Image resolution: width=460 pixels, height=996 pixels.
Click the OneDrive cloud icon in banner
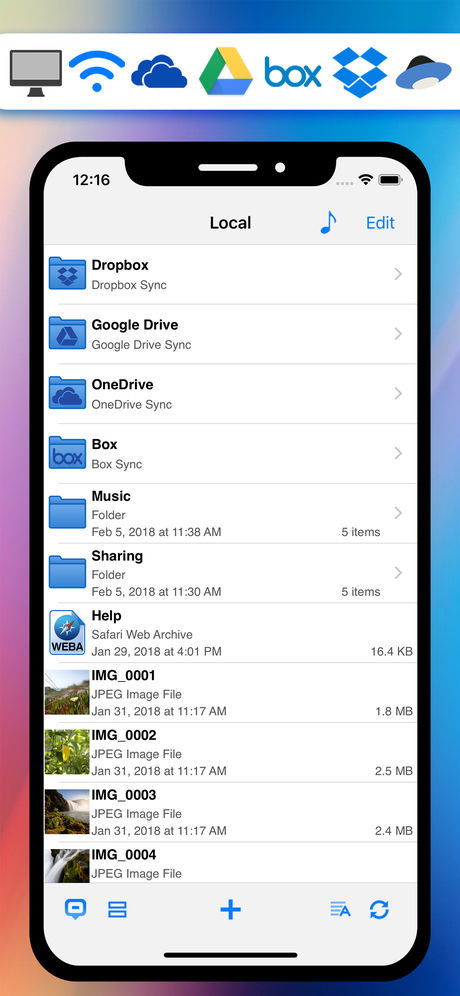[159, 72]
